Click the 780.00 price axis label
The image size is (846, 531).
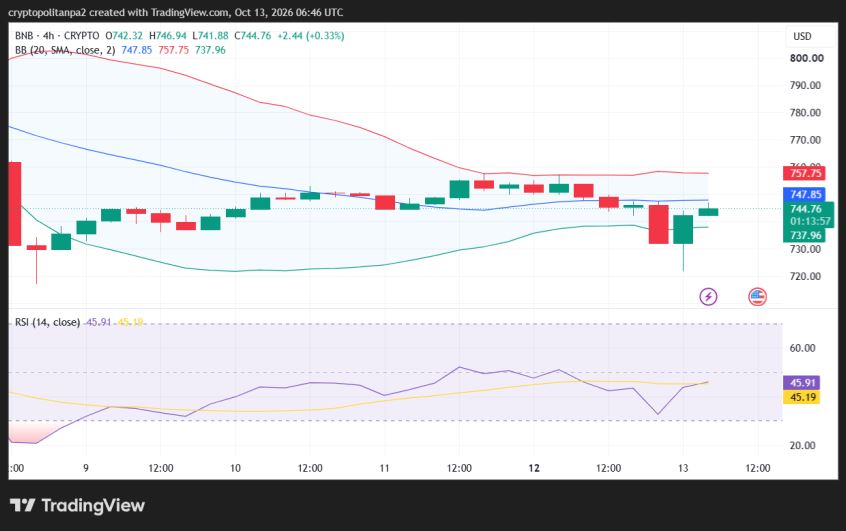[806, 113]
